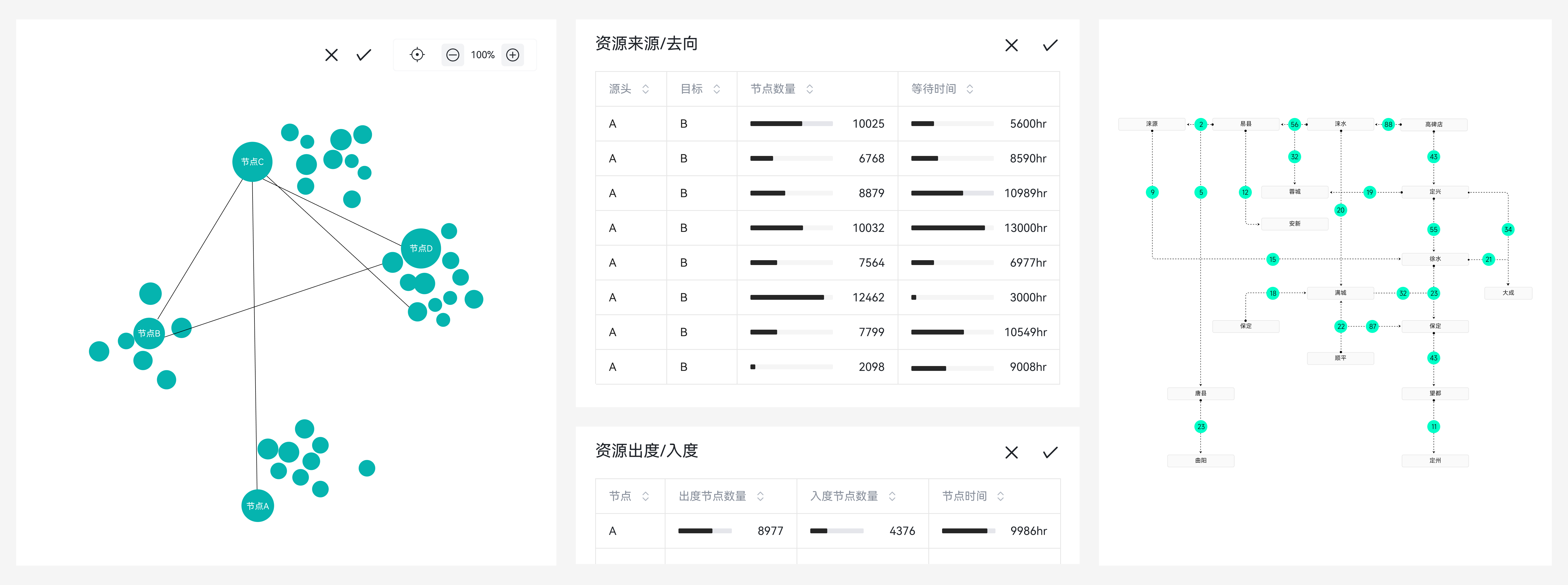Select 节点C in the graph
This screenshot has height=585, width=1568.
(252, 162)
